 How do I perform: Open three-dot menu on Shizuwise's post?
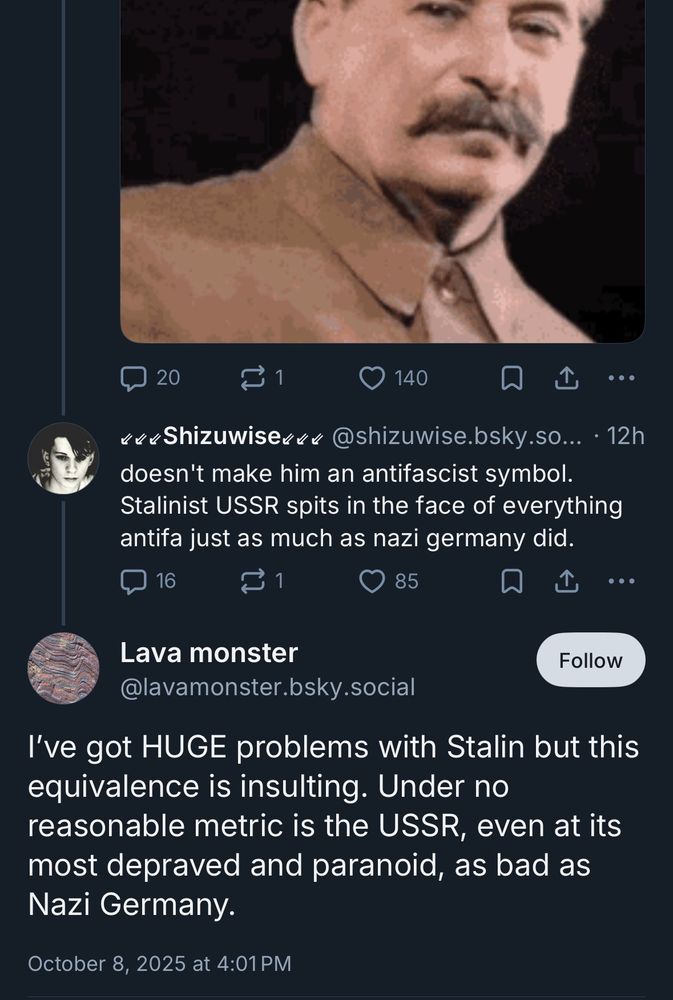621,580
